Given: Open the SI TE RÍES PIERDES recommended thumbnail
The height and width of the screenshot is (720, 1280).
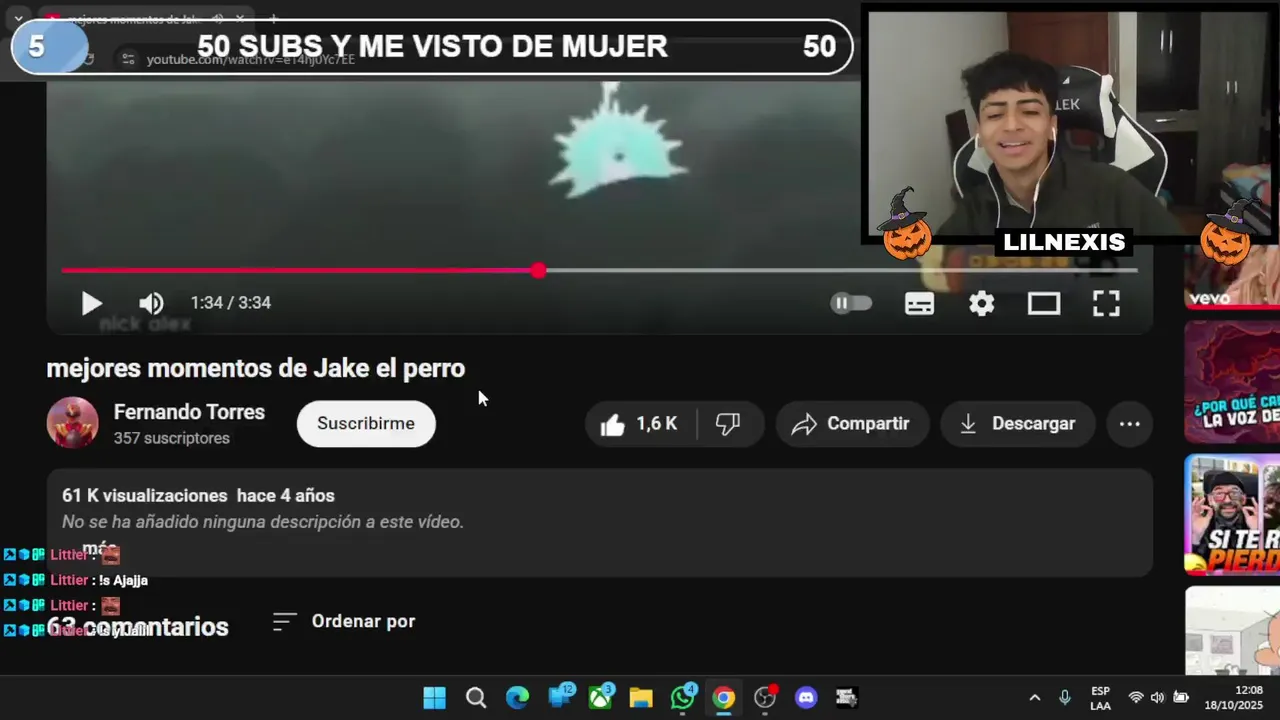Looking at the screenshot, I should (1232, 515).
